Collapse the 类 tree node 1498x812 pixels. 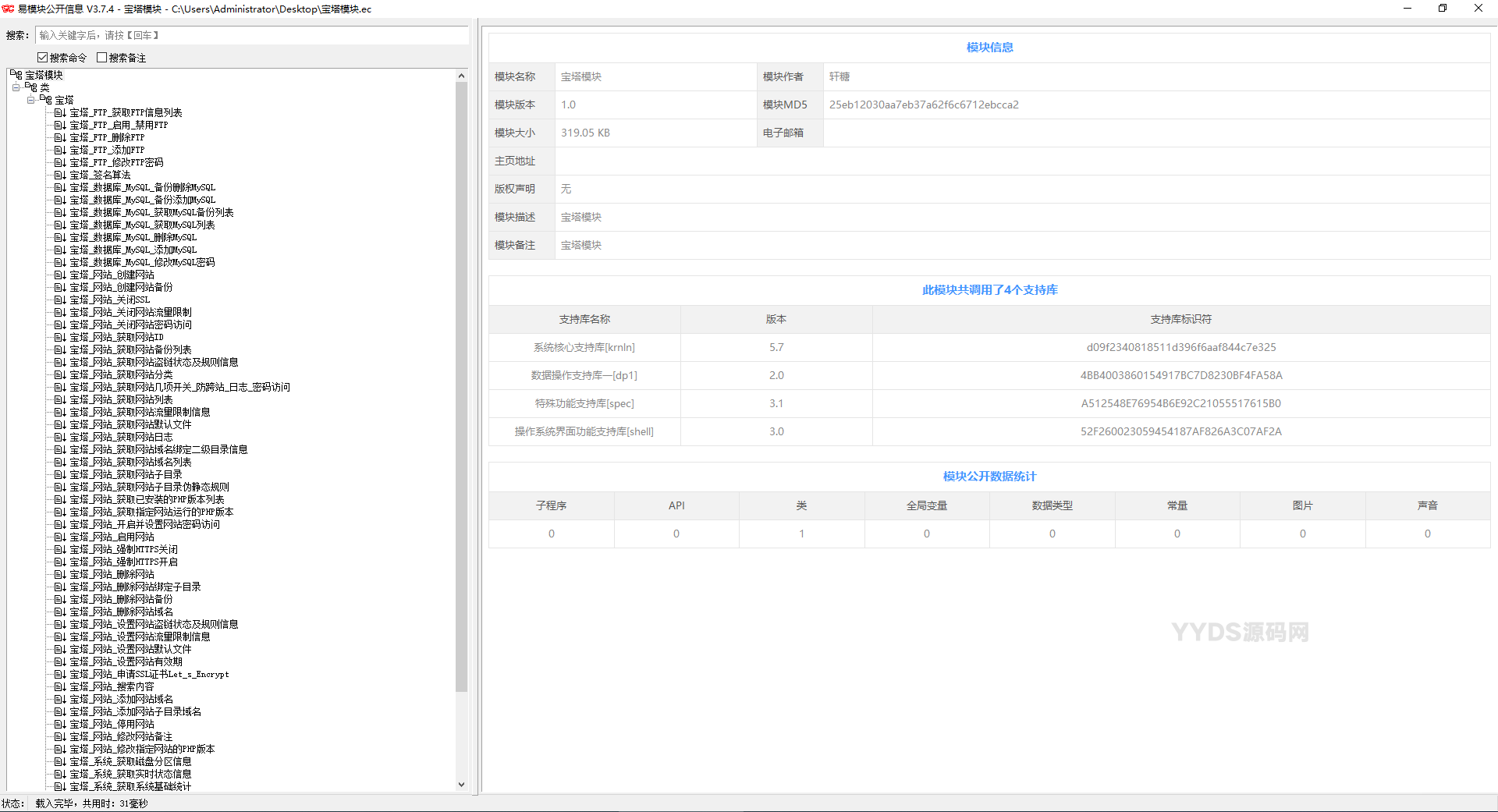(16, 88)
